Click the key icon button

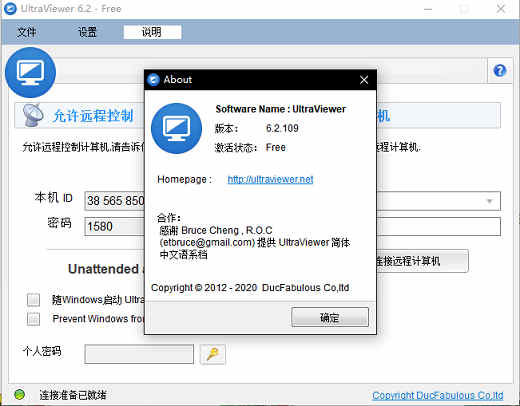213,354
